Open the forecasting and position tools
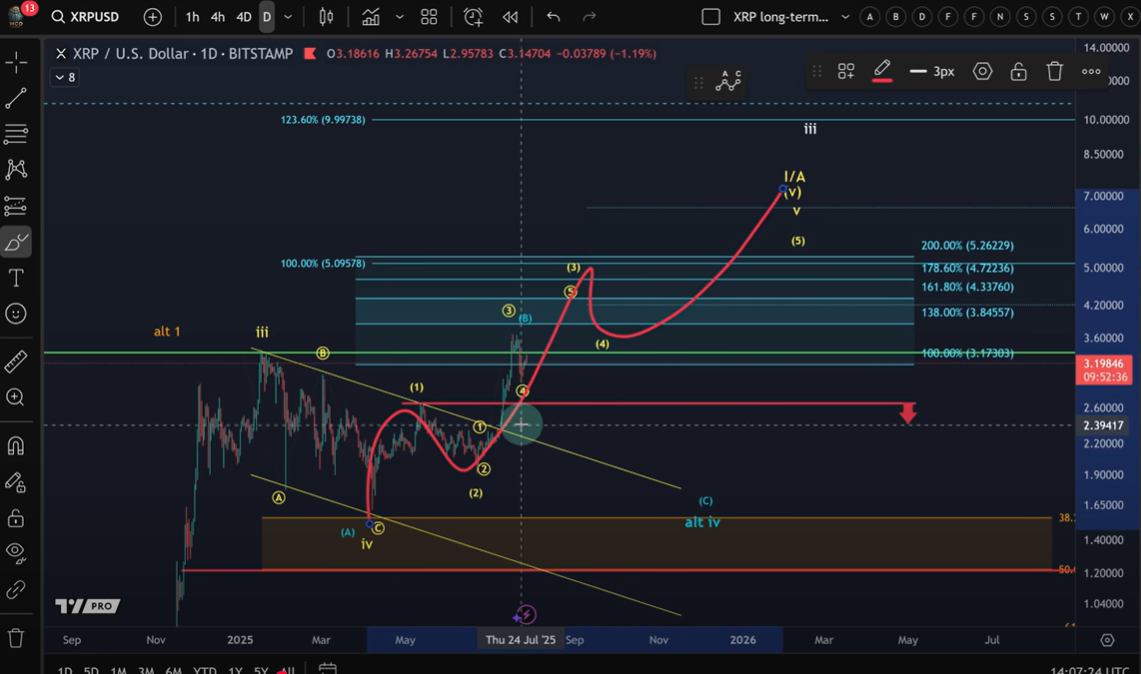1141x674 pixels. coord(16,206)
